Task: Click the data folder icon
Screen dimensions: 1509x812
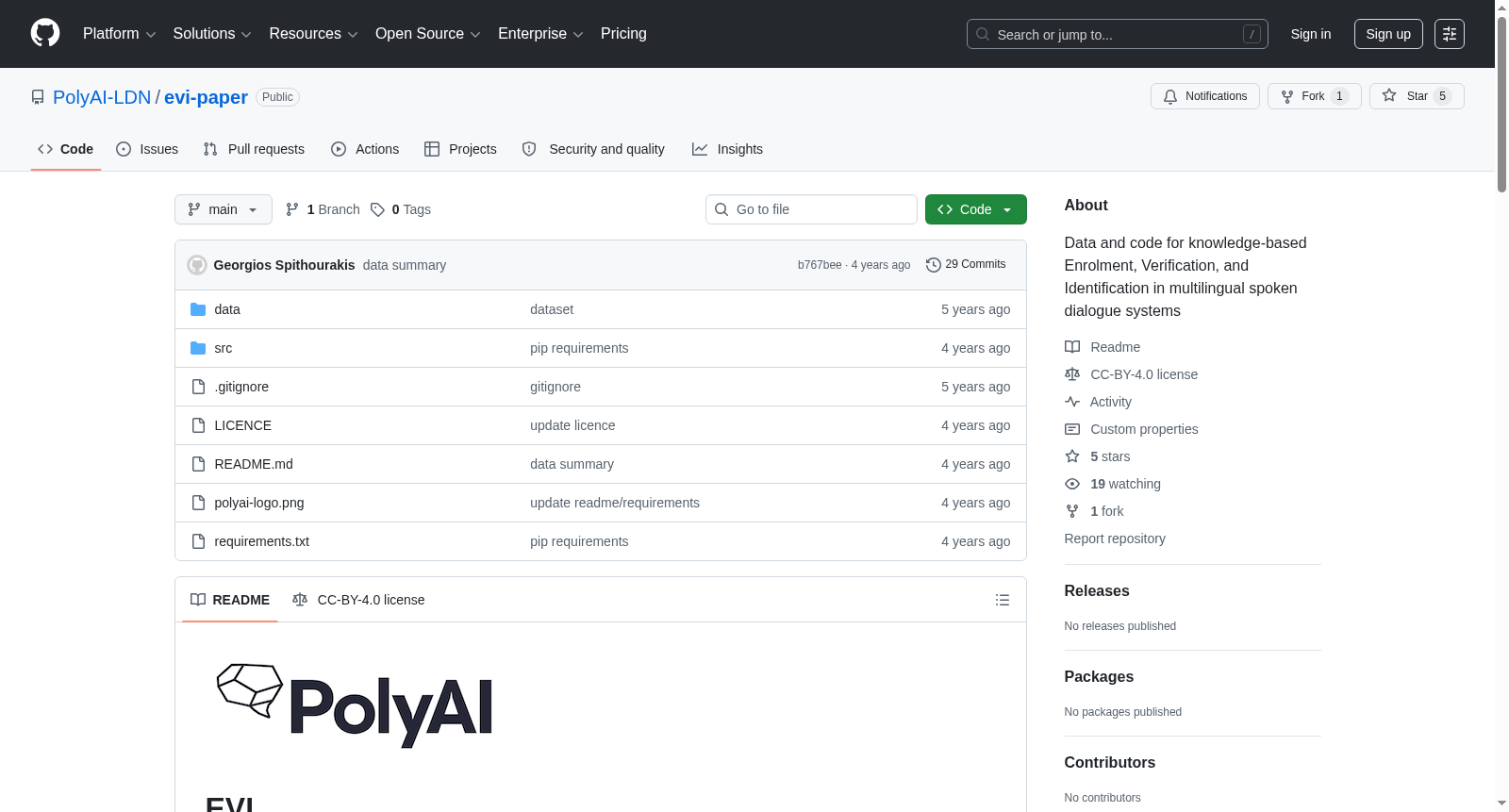Action: pyautogui.click(x=198, y=309)
